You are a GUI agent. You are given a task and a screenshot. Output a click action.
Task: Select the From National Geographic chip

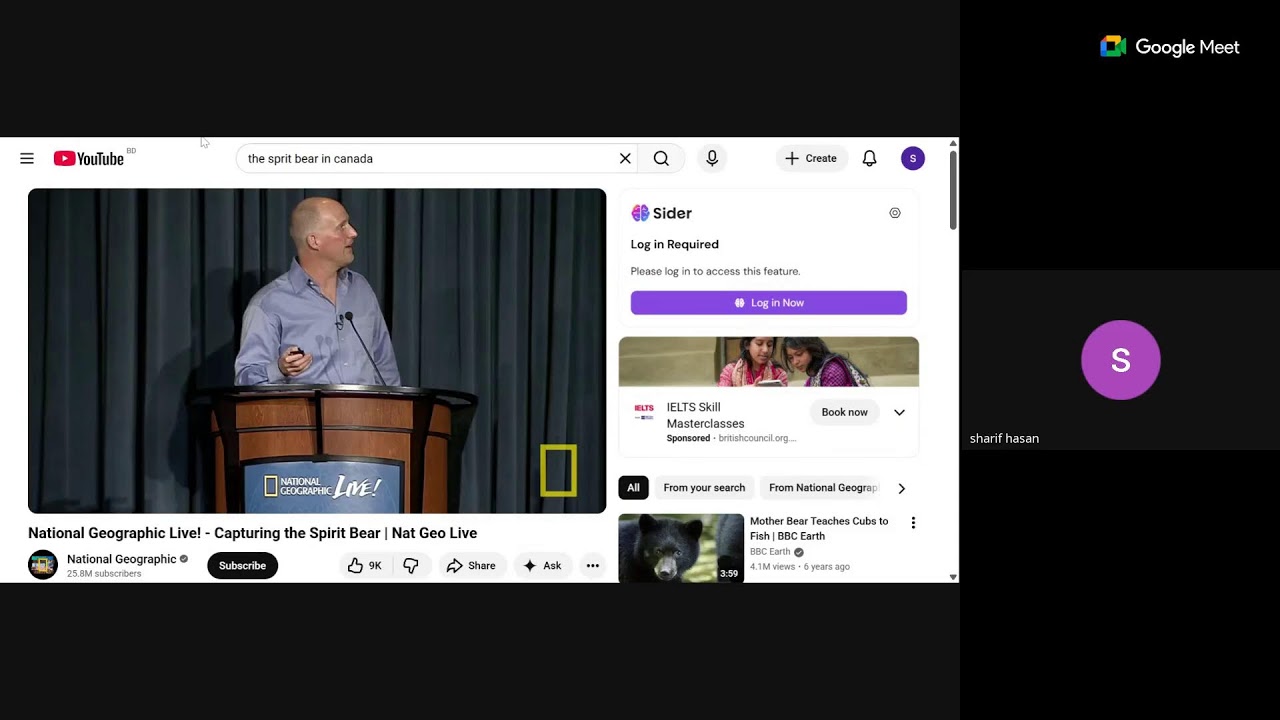pos(822,488)
